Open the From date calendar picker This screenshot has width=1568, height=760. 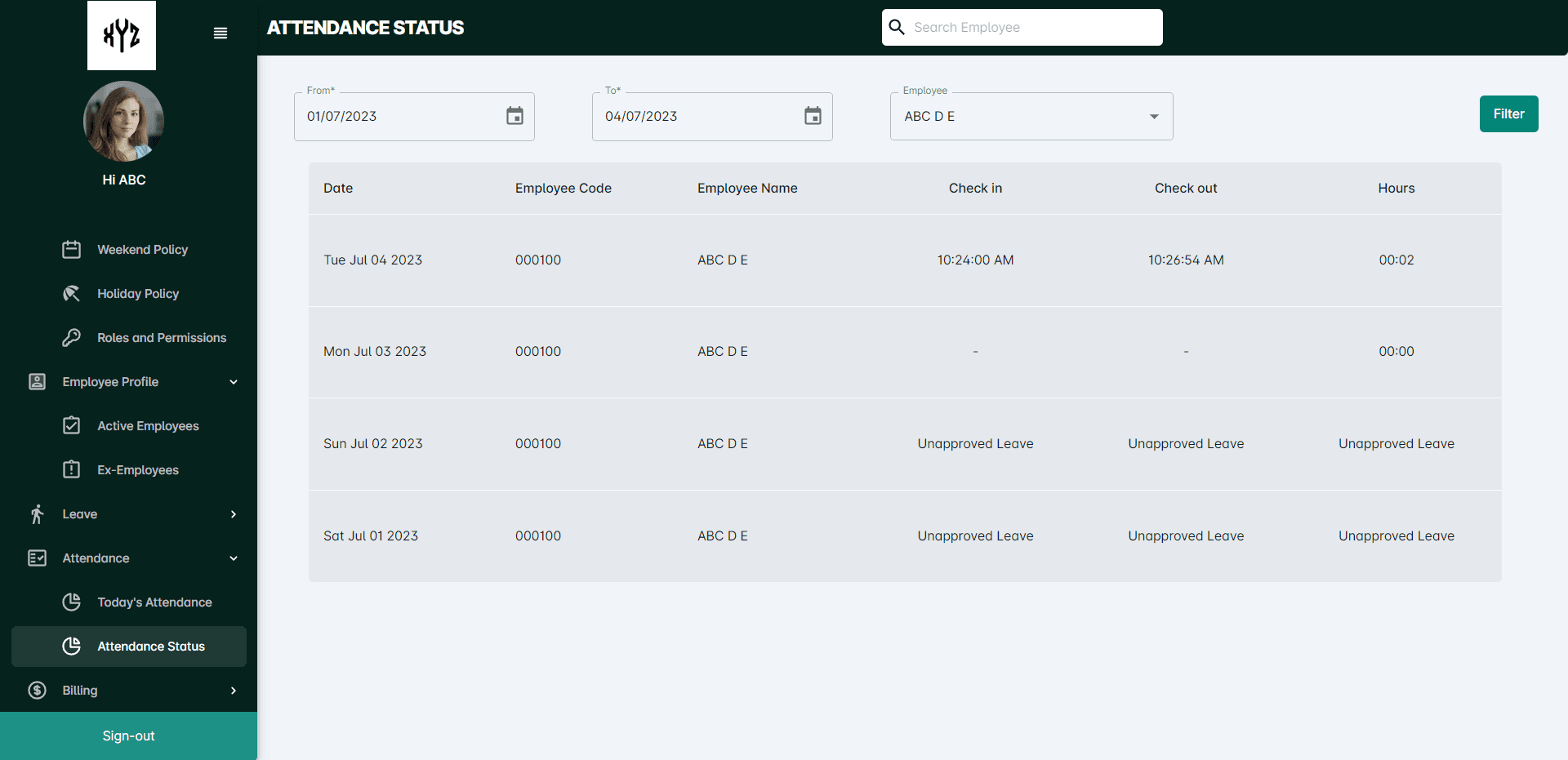[x=514, y=116]
